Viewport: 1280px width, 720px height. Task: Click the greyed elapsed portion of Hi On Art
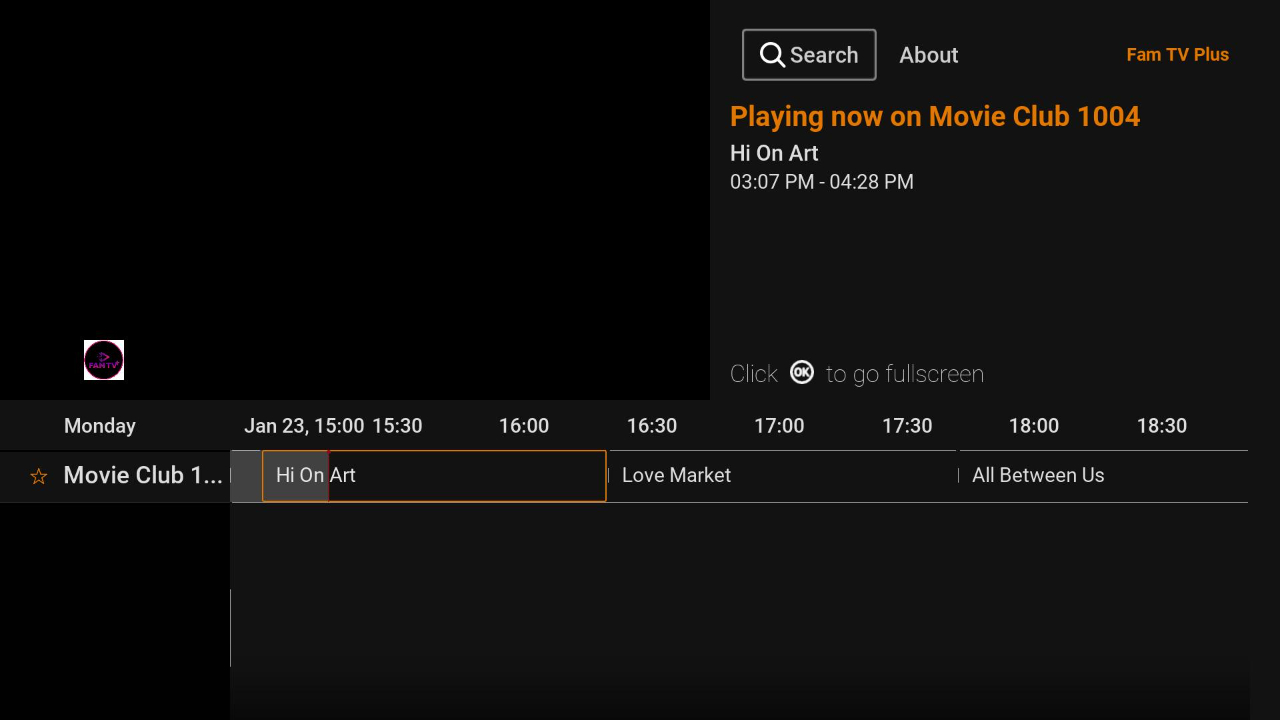295,475
